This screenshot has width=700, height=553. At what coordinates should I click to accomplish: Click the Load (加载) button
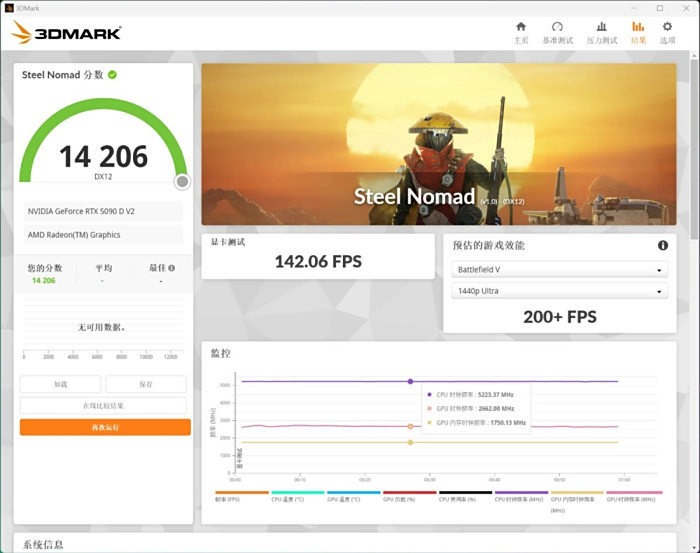60,384
